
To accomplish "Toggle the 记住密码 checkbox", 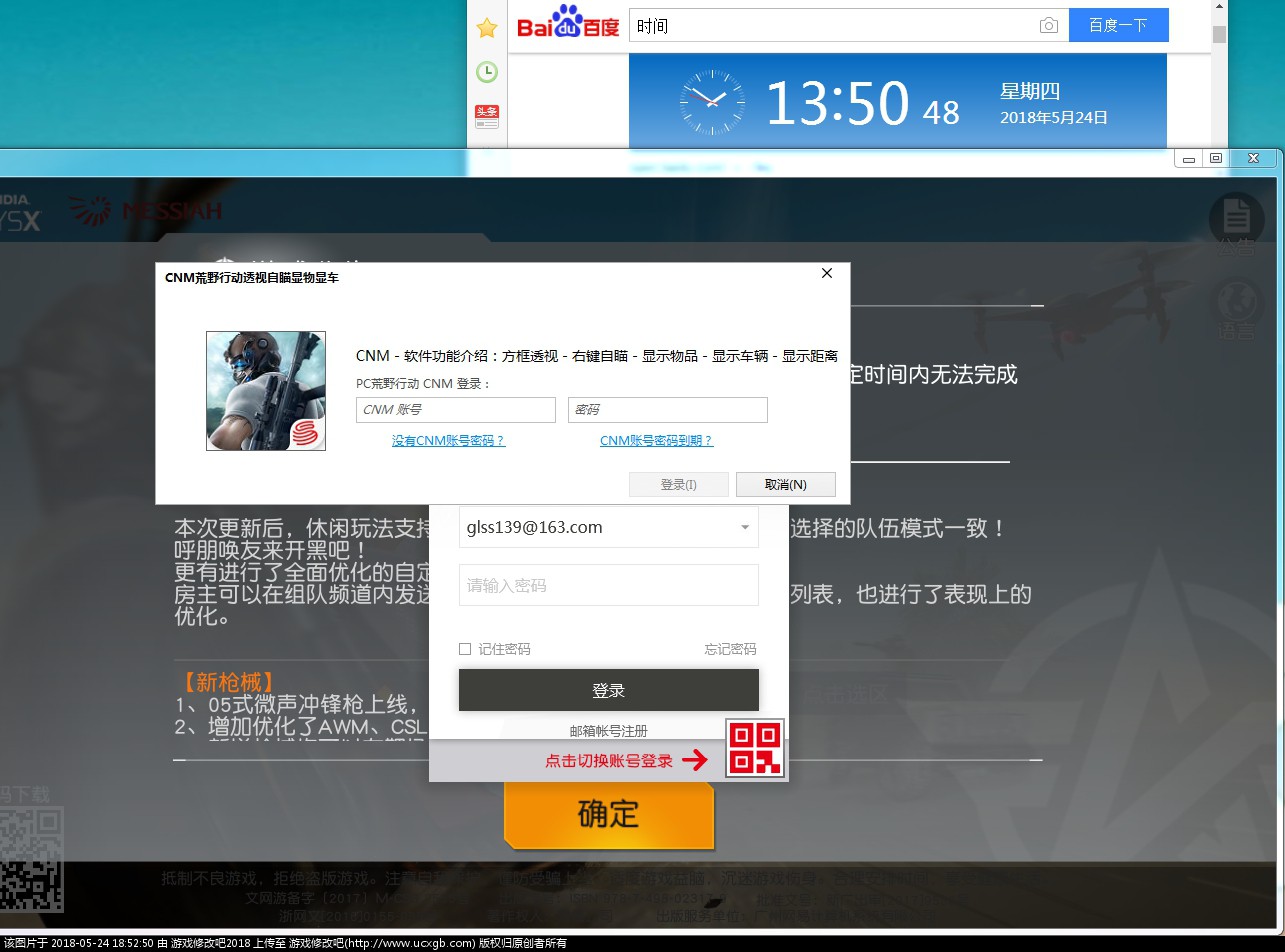I will [465, 649].
